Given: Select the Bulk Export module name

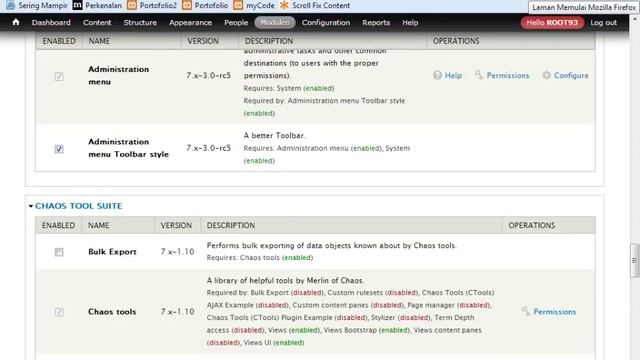Looking at the screenshot, I should (112, 251).
